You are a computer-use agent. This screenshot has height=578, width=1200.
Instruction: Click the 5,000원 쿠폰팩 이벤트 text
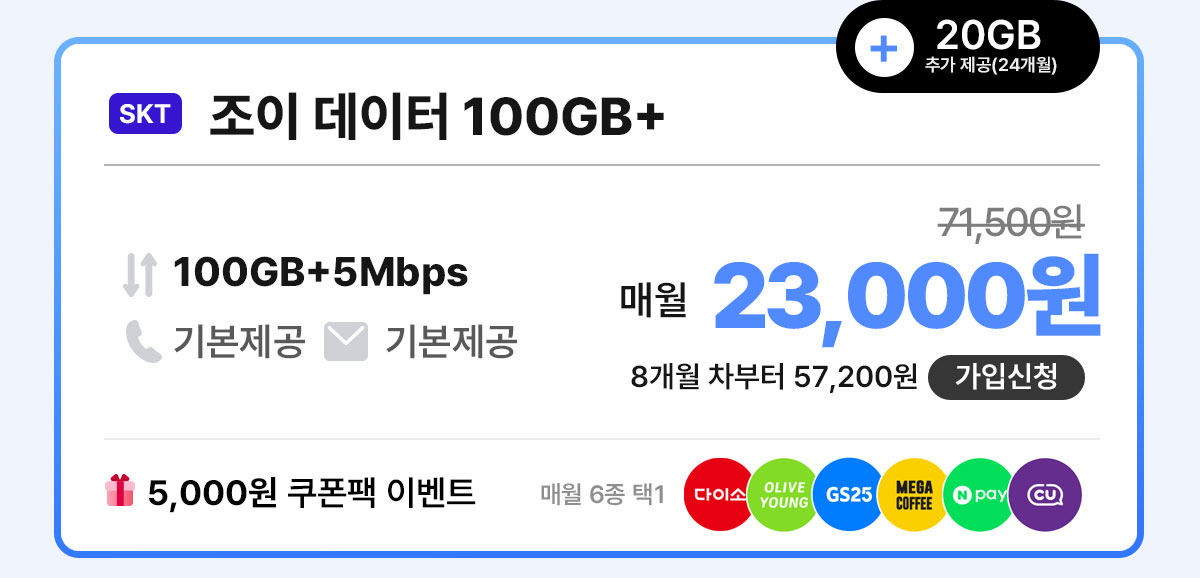311,493
